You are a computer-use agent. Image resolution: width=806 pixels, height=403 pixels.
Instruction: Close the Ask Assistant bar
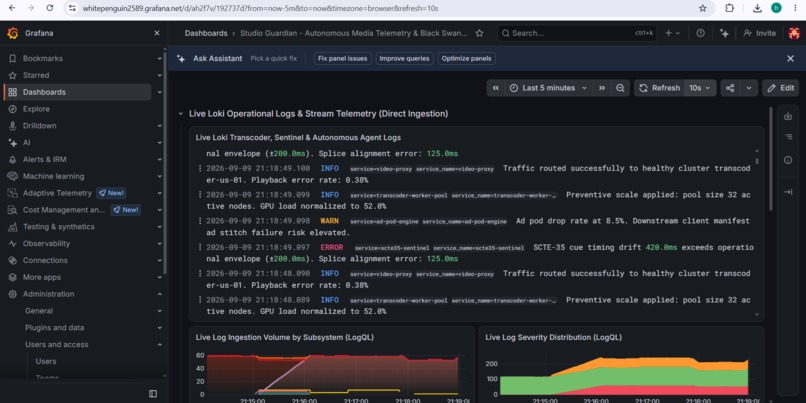(791, 59)
